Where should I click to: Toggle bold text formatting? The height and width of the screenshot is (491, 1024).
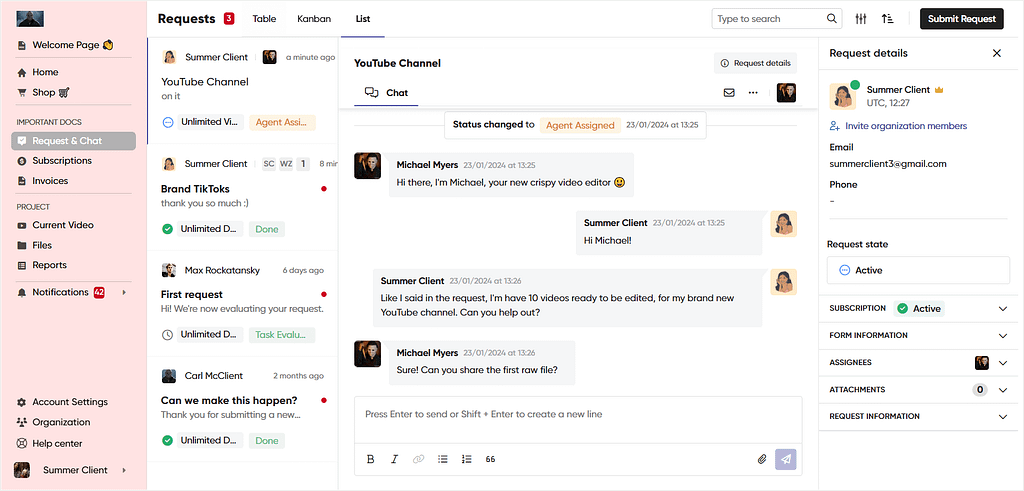point(370,459)
